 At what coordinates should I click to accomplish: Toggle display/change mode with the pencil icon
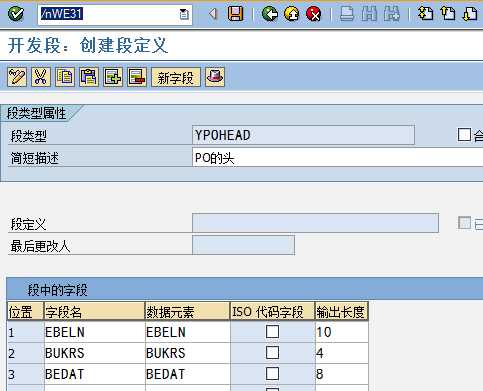click(17, 77)
